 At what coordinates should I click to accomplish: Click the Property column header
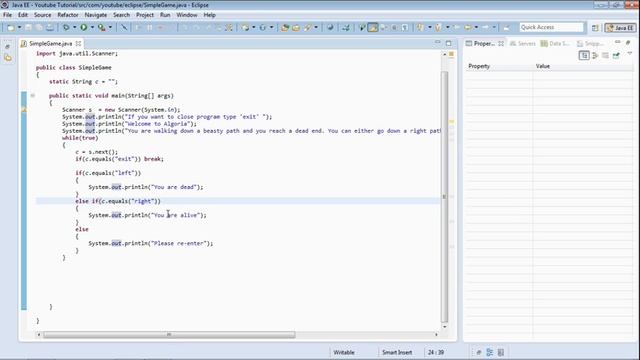pyautogui.click(x=499, y=66)
